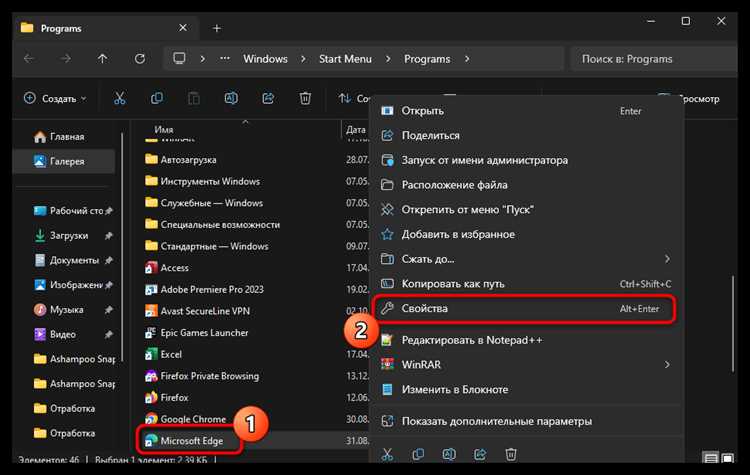The image size is (750, 475).
Task: Select Расположение файла
Action: point(528,185)
